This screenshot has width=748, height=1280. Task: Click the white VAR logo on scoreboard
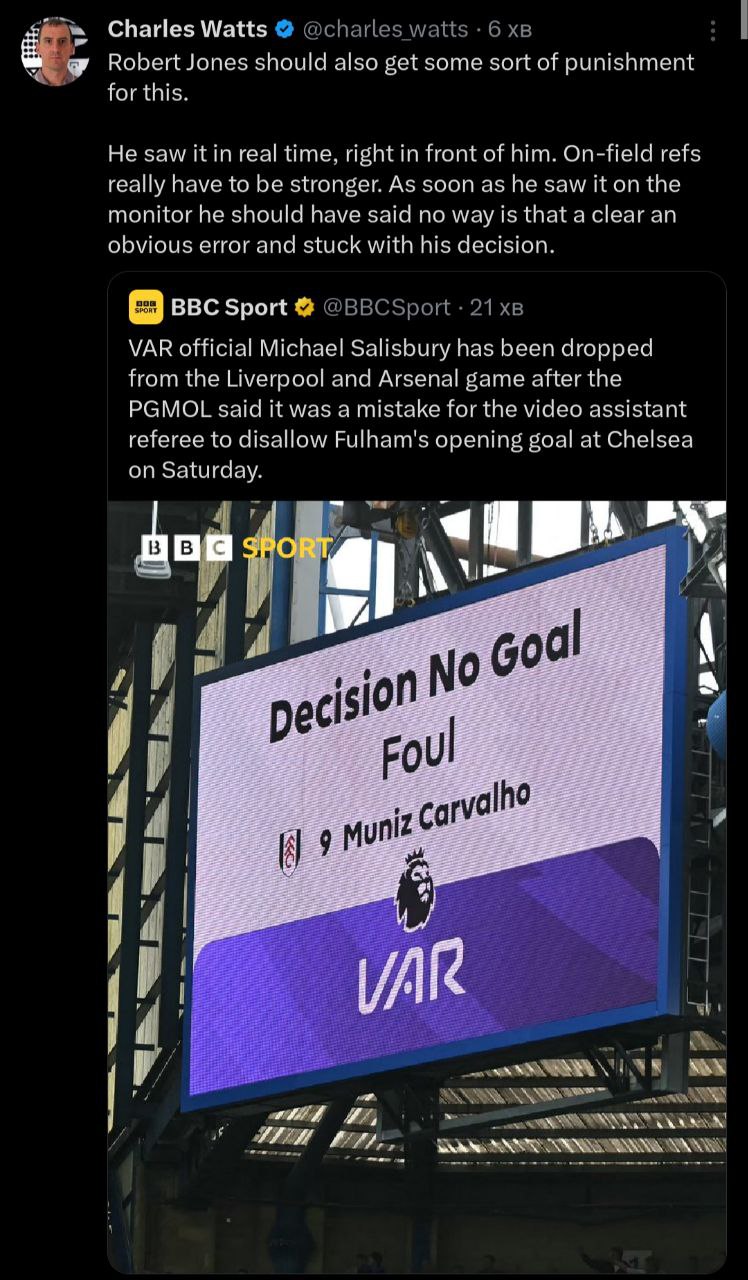[x=412, y=974]
